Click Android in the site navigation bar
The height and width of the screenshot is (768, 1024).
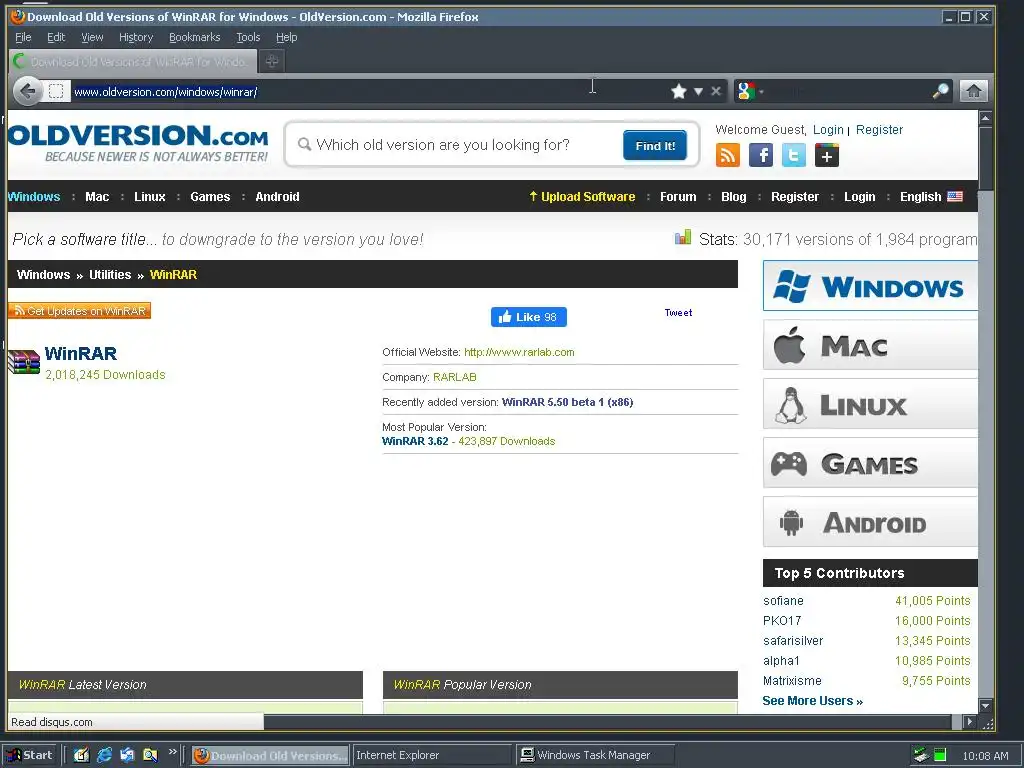(x=278, y=197)
